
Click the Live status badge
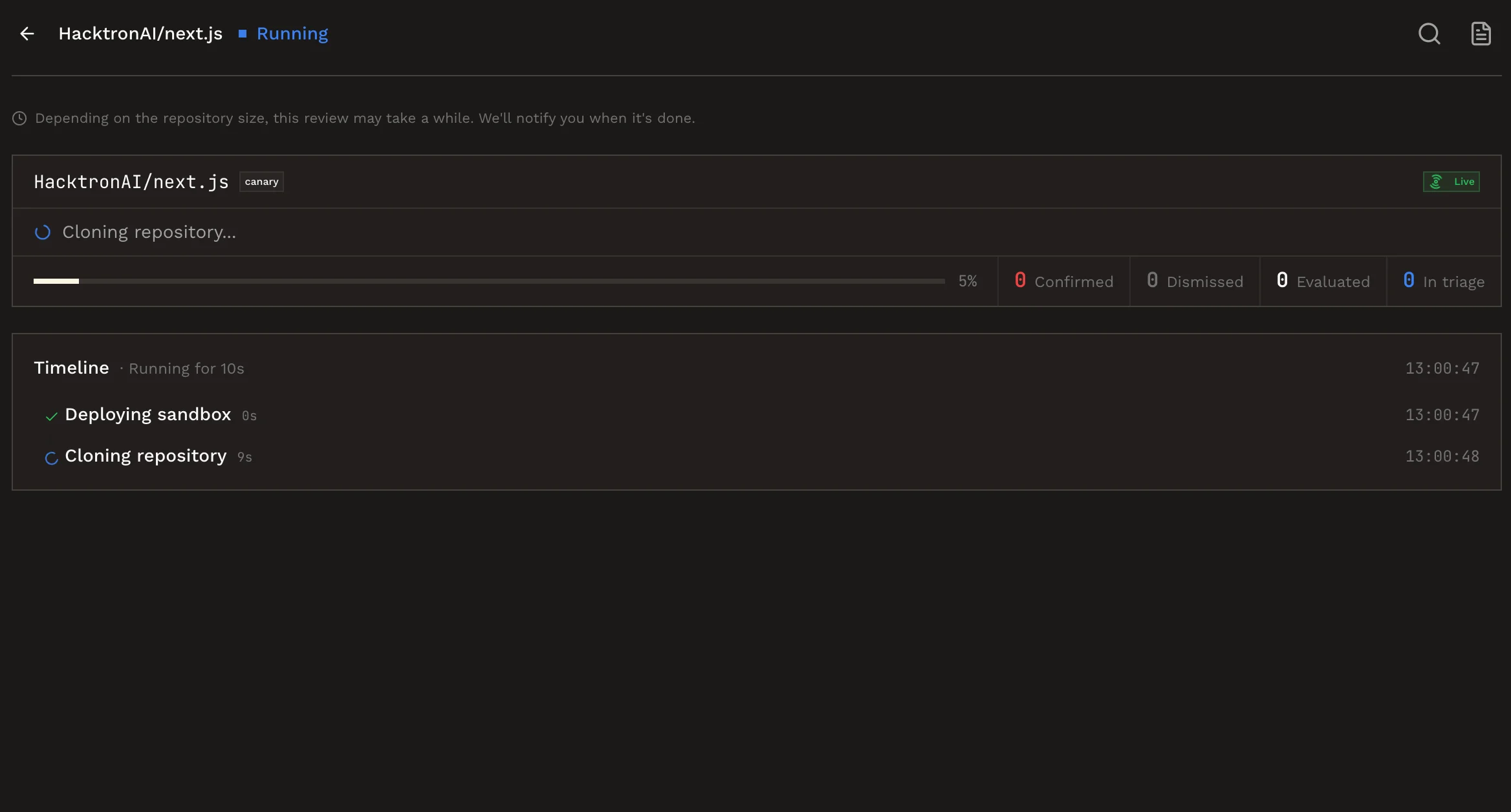[x=1451, y=182]
